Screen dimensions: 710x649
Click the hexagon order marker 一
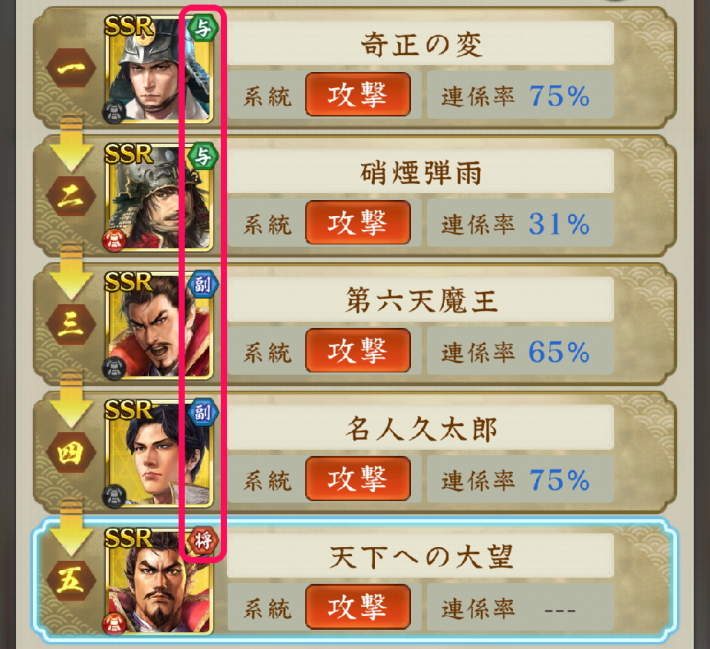pos(71,68)
